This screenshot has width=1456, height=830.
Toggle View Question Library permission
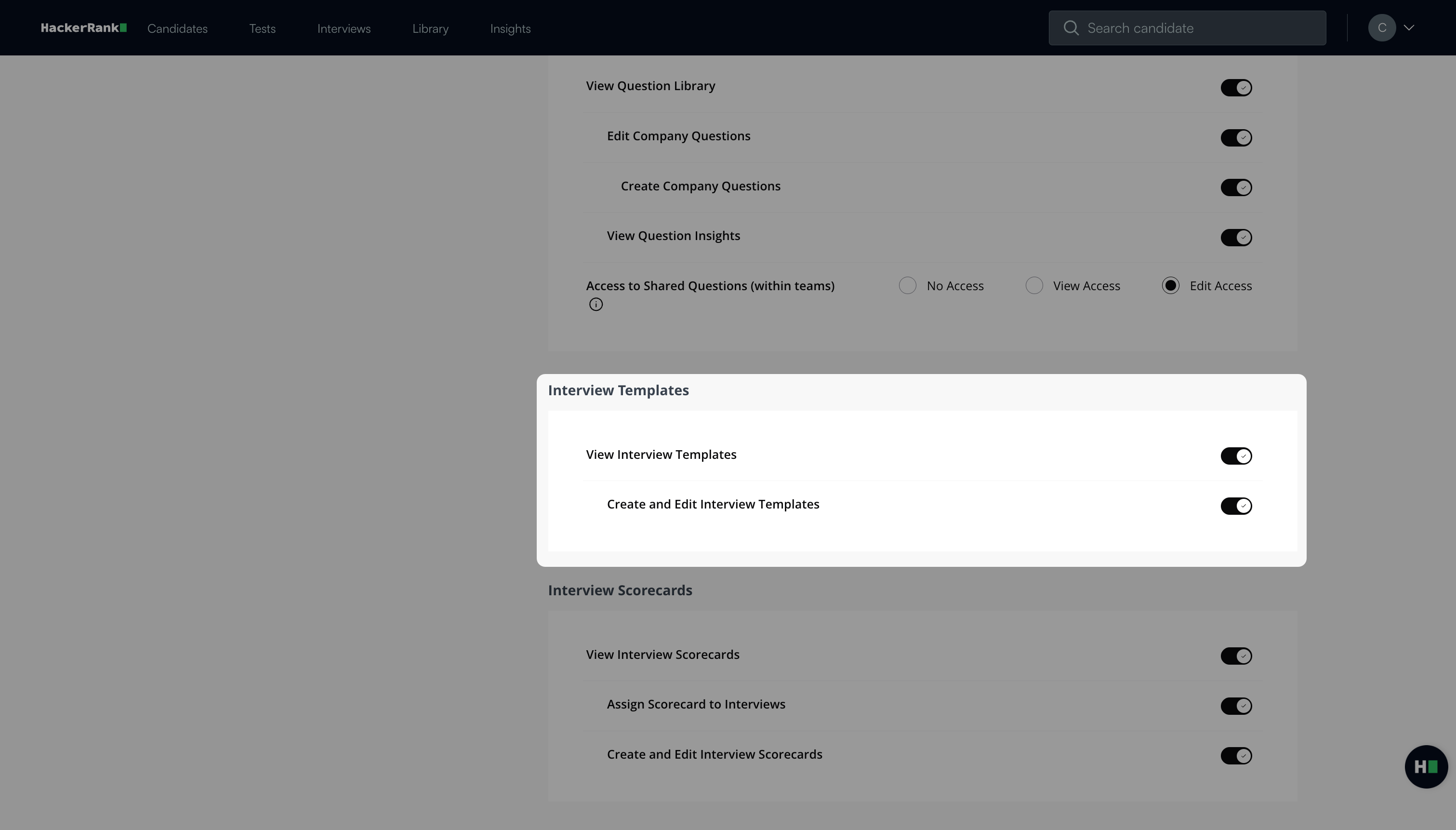(x=1235, y=88)
